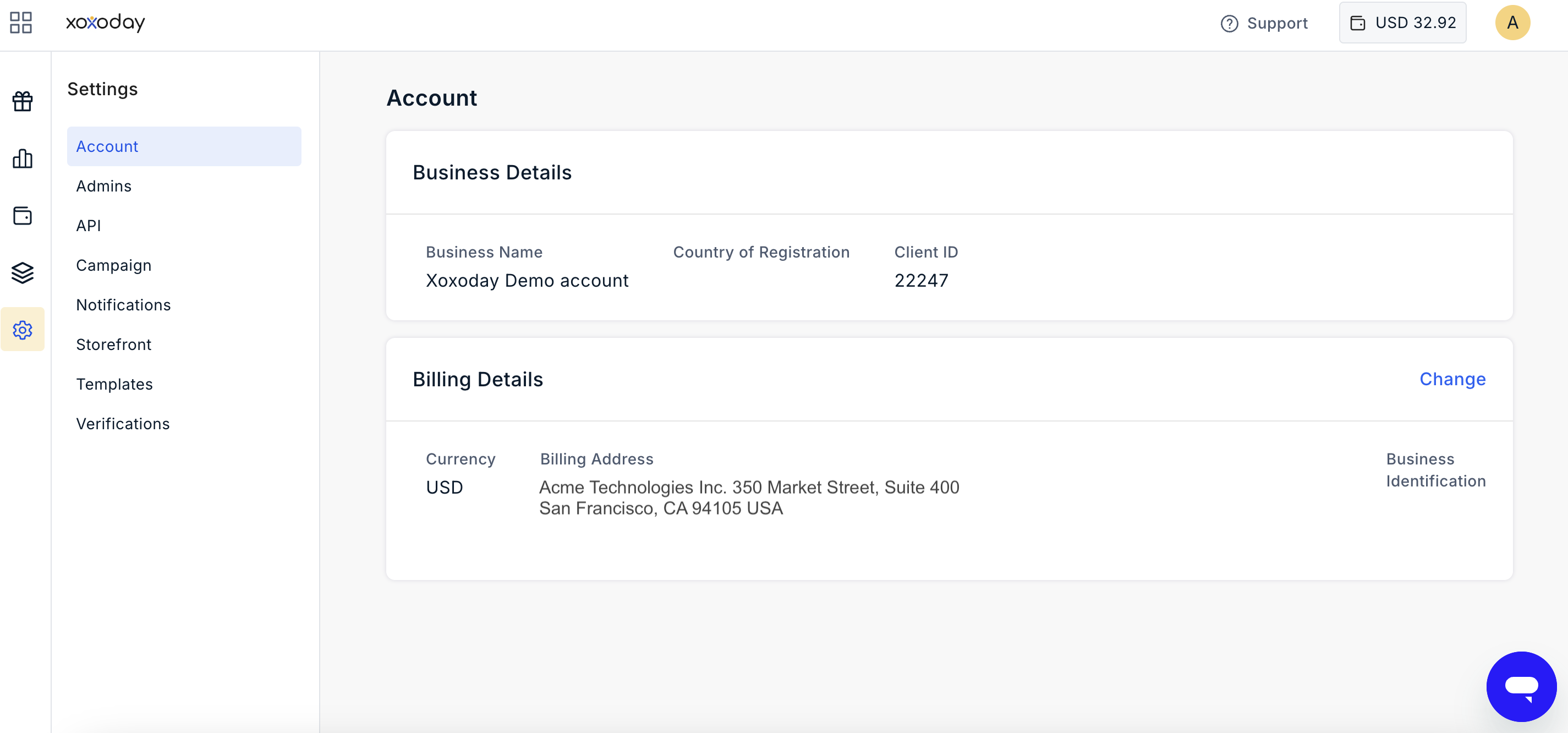Click the Business Details heading
The image size is (1568, 733).
(x=492, y=172)
